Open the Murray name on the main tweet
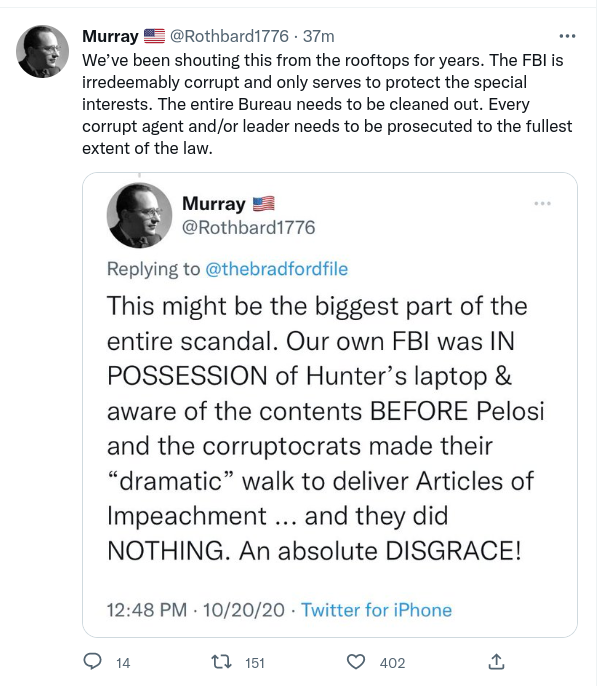The width and height of the screenshot is (602, 686). point(110,36)
